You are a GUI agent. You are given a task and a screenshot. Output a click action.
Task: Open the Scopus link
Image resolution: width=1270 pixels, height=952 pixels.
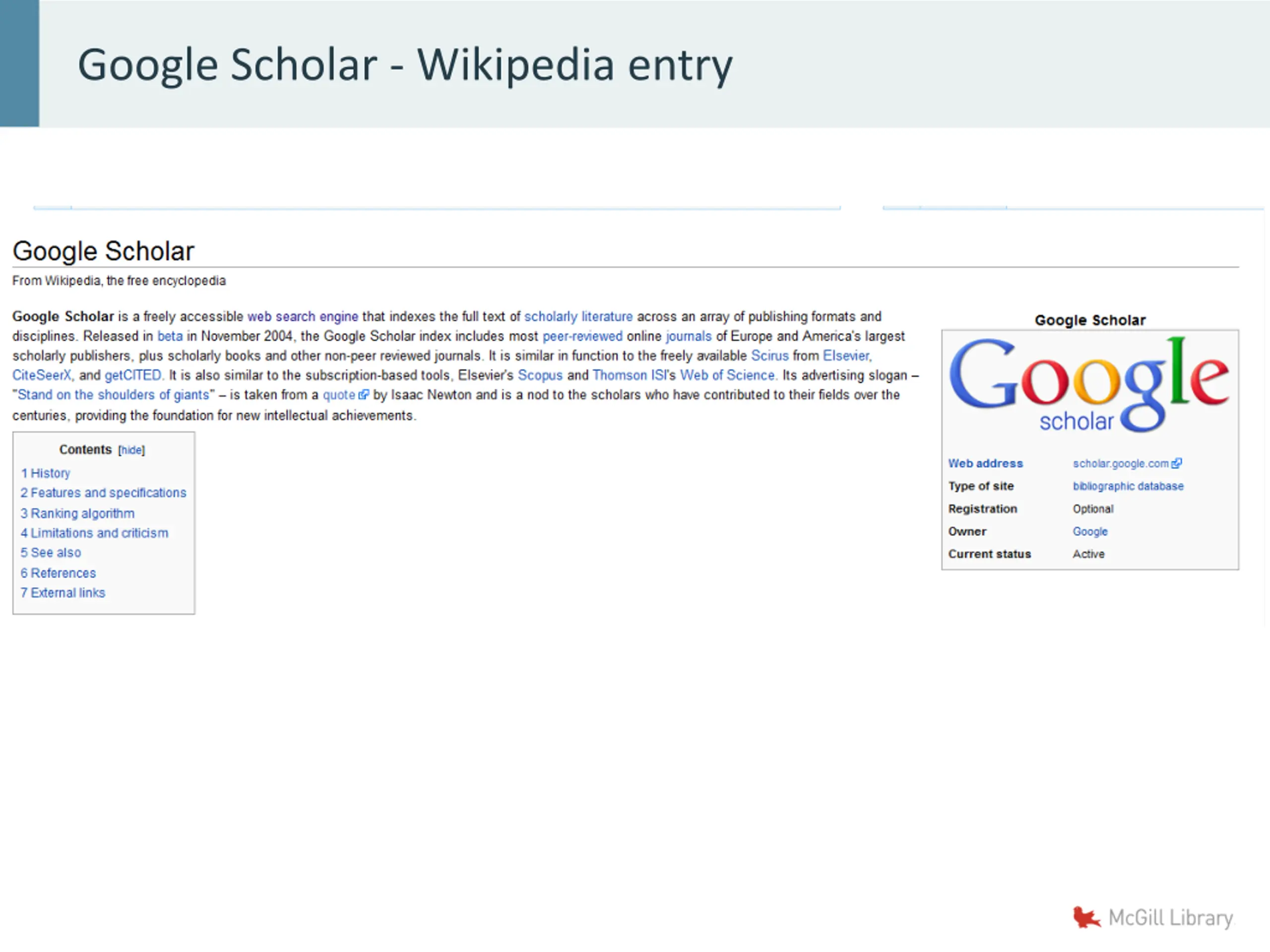(x=540, y=375)
